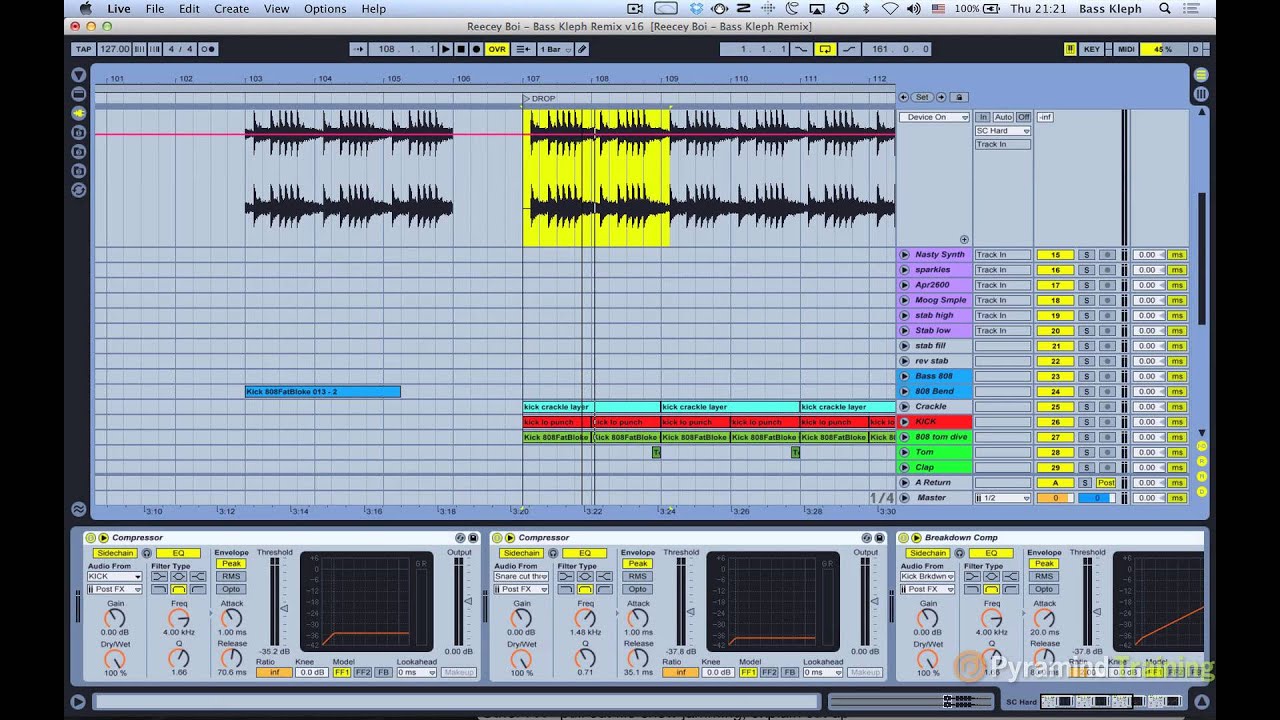
Task: Toggle computer MIDI keyboard icon
Action: (x=1070, y=49)
